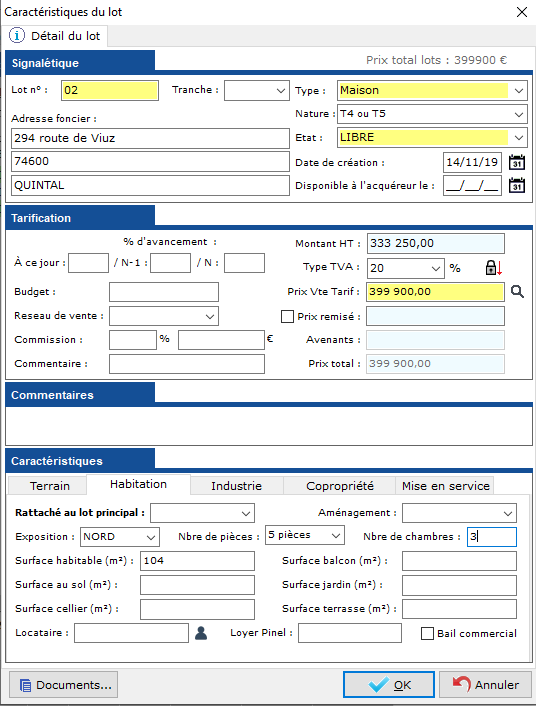Open the Copropriété tab
The image size is (536, 706).
[340, 486]
